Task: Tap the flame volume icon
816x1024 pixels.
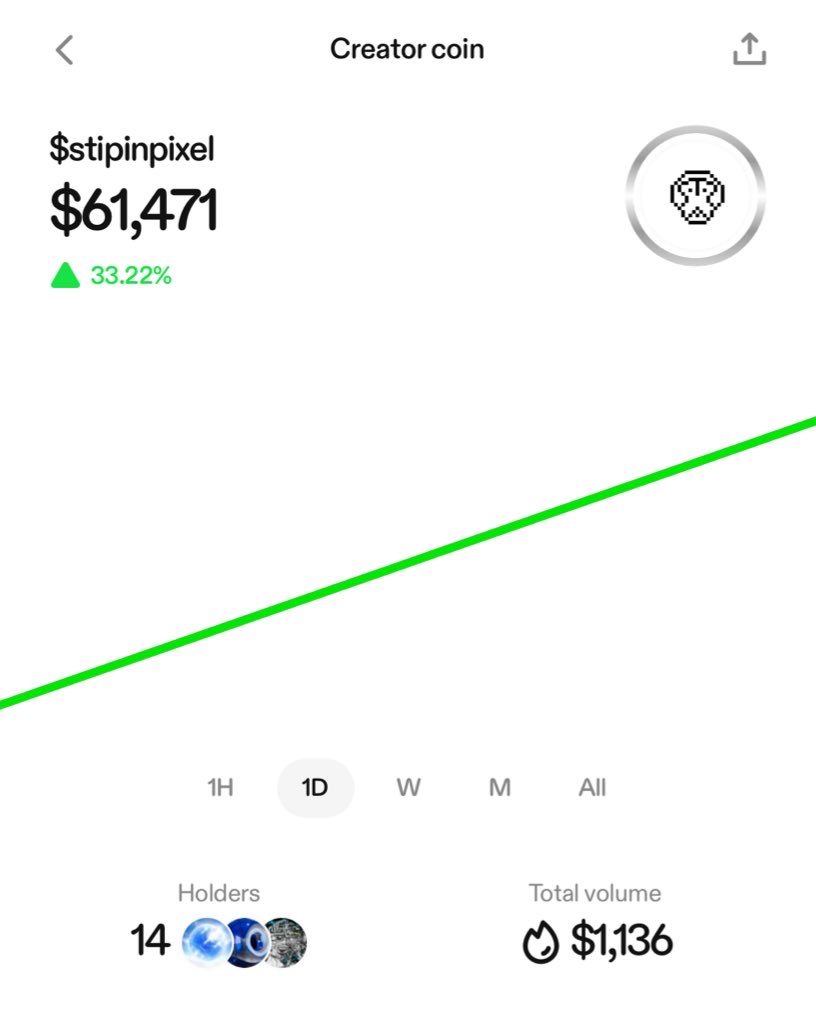Action: 541,942
